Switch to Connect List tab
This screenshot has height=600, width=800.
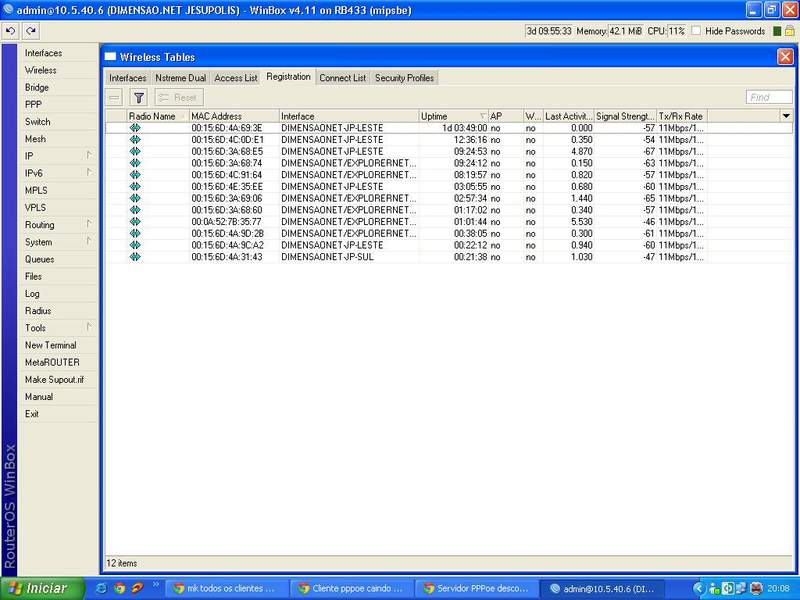click(343, 78)
